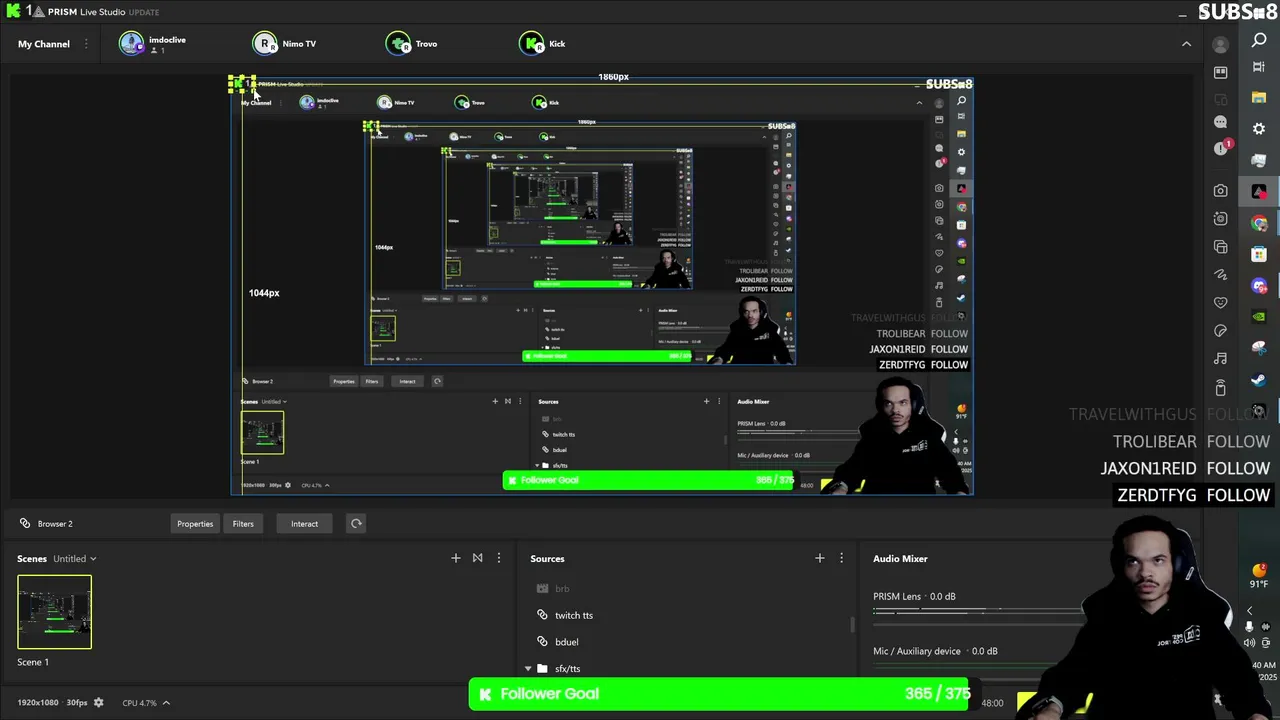Add a new source with plus button

819,558
